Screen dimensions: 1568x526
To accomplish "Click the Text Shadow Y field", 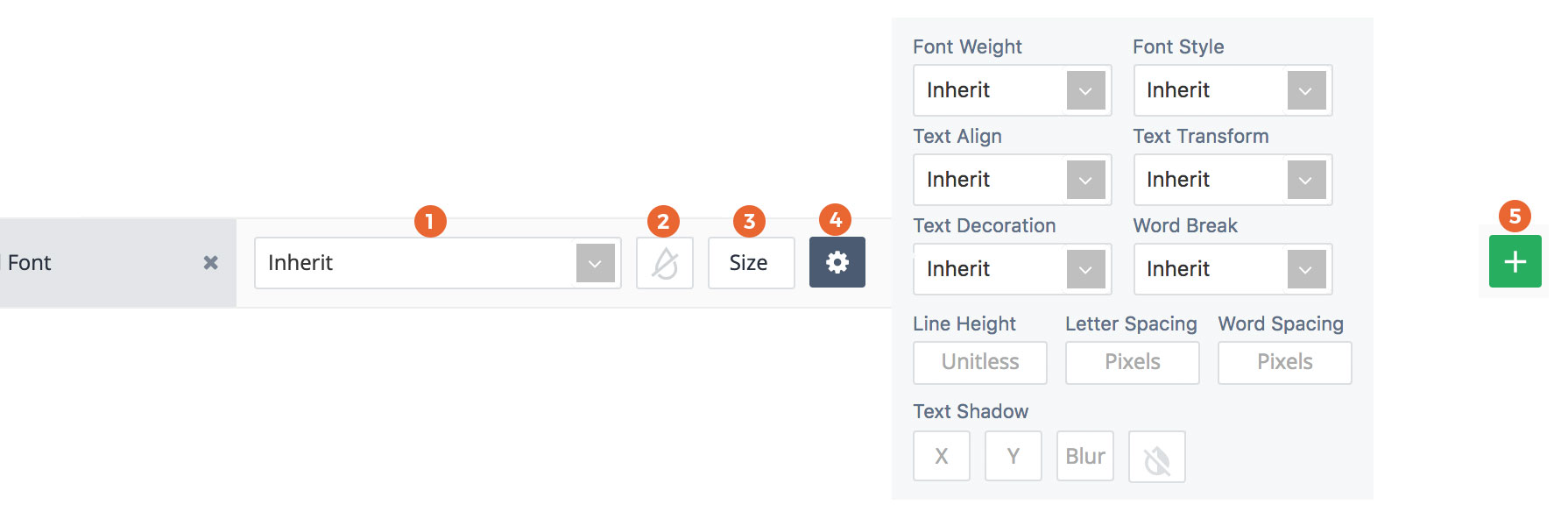I will (1014, 456).
